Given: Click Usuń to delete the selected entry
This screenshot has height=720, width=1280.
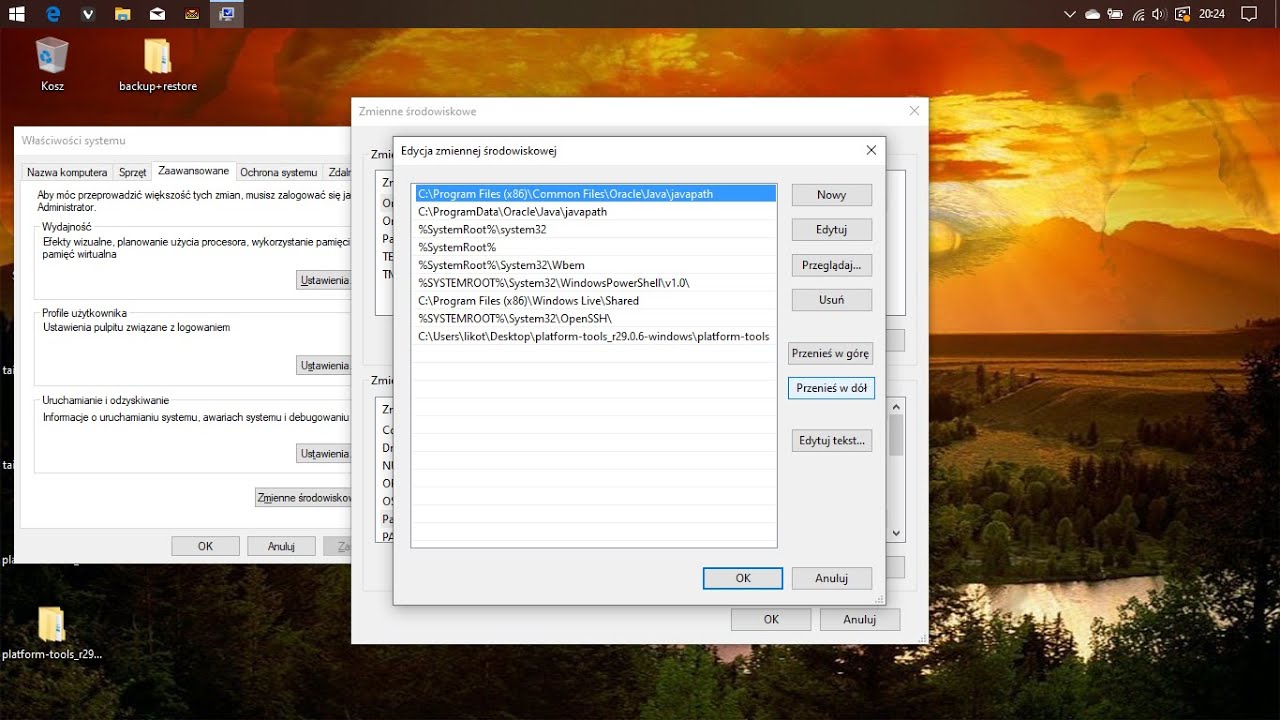Looking at the screenshot, I should click(x=831, y=300).
